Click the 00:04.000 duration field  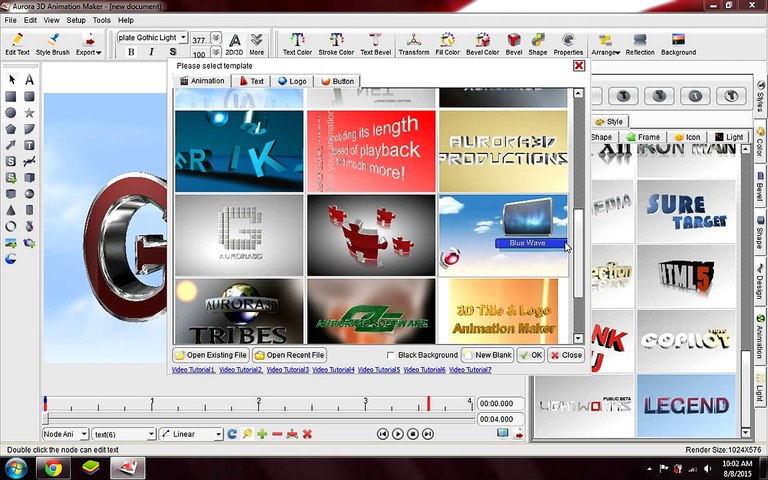[501, 419]
